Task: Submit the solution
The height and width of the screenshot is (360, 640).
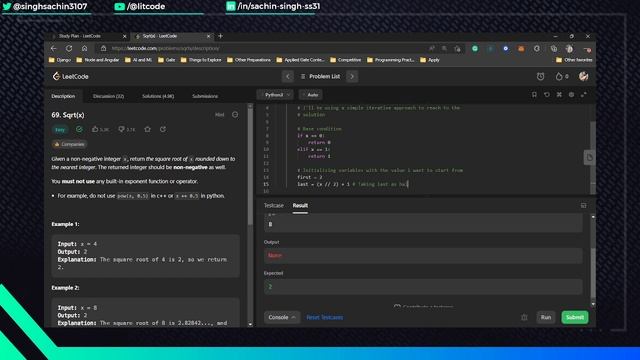Action: click(575, 317)
